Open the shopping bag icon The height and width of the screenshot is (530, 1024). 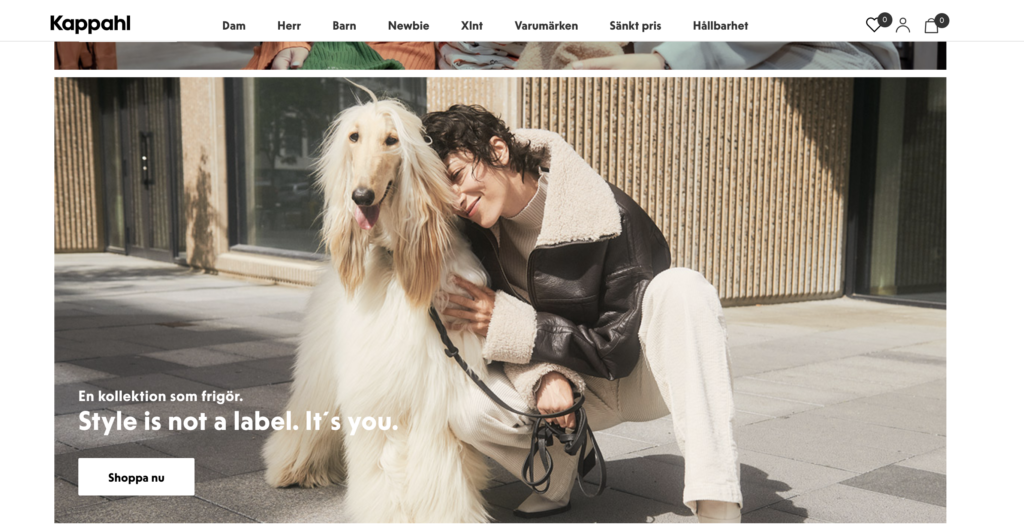931,26
